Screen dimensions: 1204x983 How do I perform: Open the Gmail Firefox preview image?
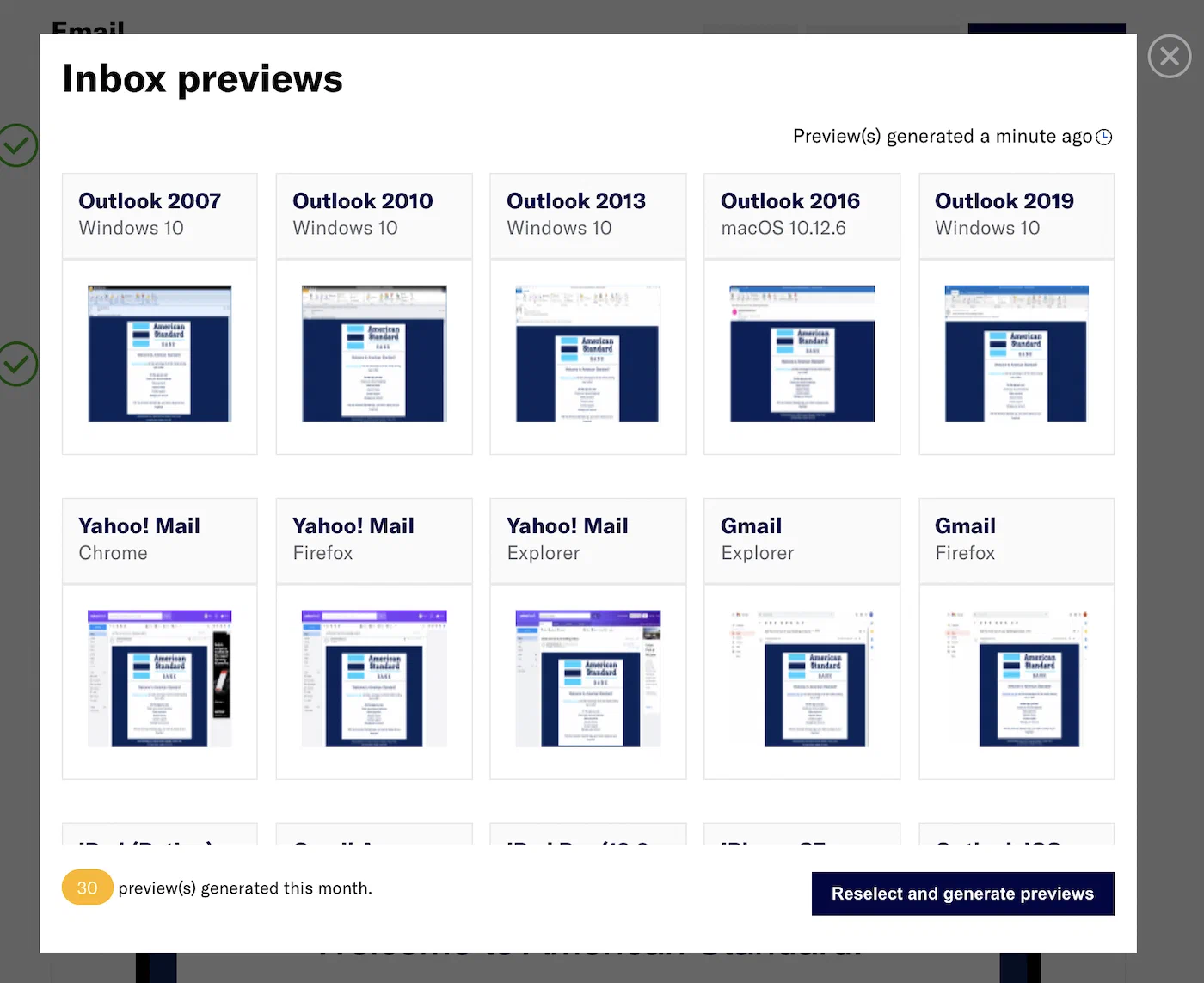tap(1016, 679)
